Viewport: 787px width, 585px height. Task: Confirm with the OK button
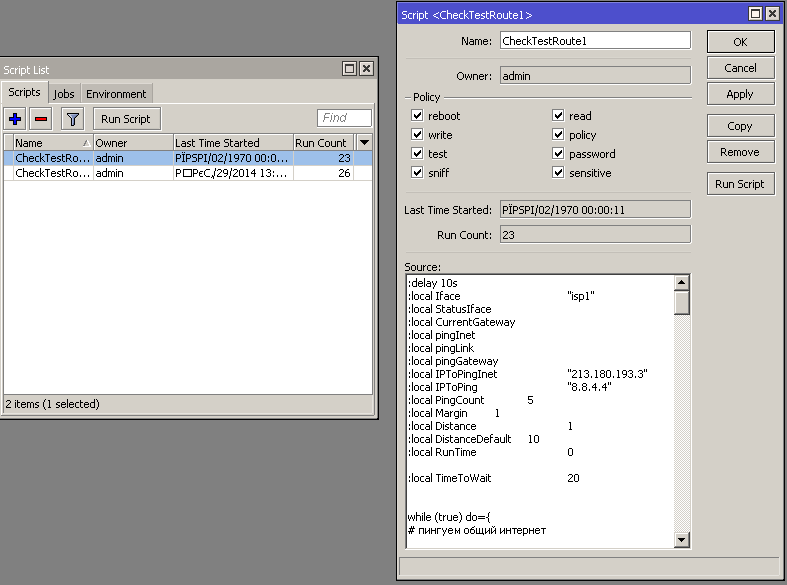pyautogui.click(x=740, y=42)
